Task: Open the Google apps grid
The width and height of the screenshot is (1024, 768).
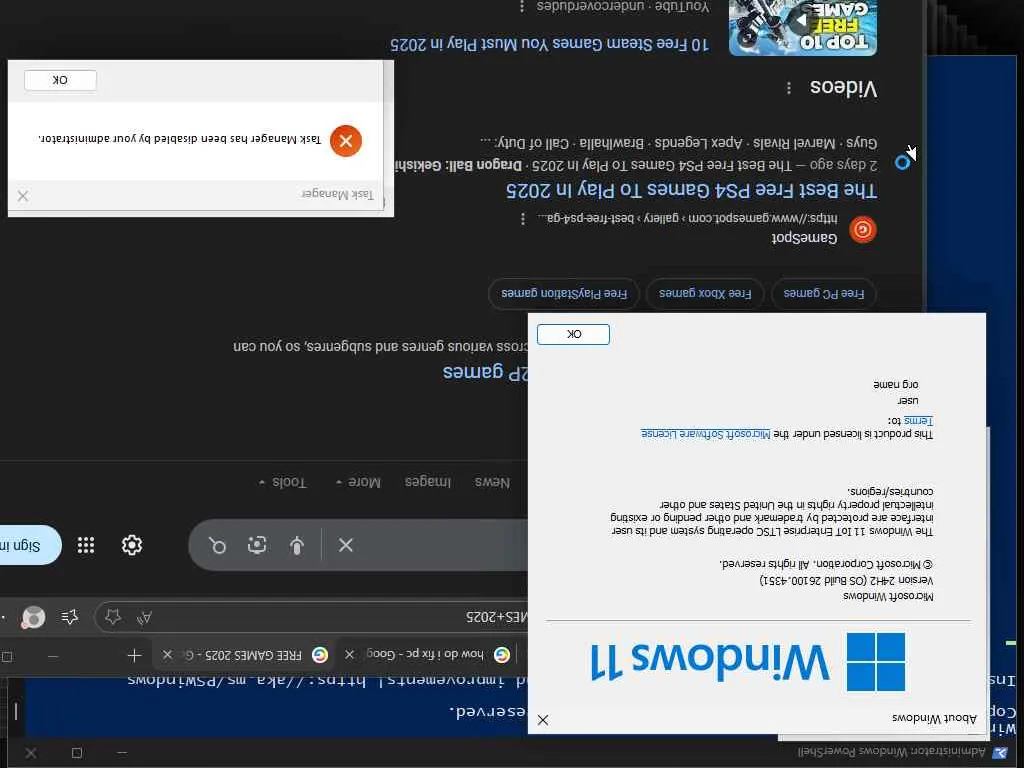Action: (x=86, y=545)
